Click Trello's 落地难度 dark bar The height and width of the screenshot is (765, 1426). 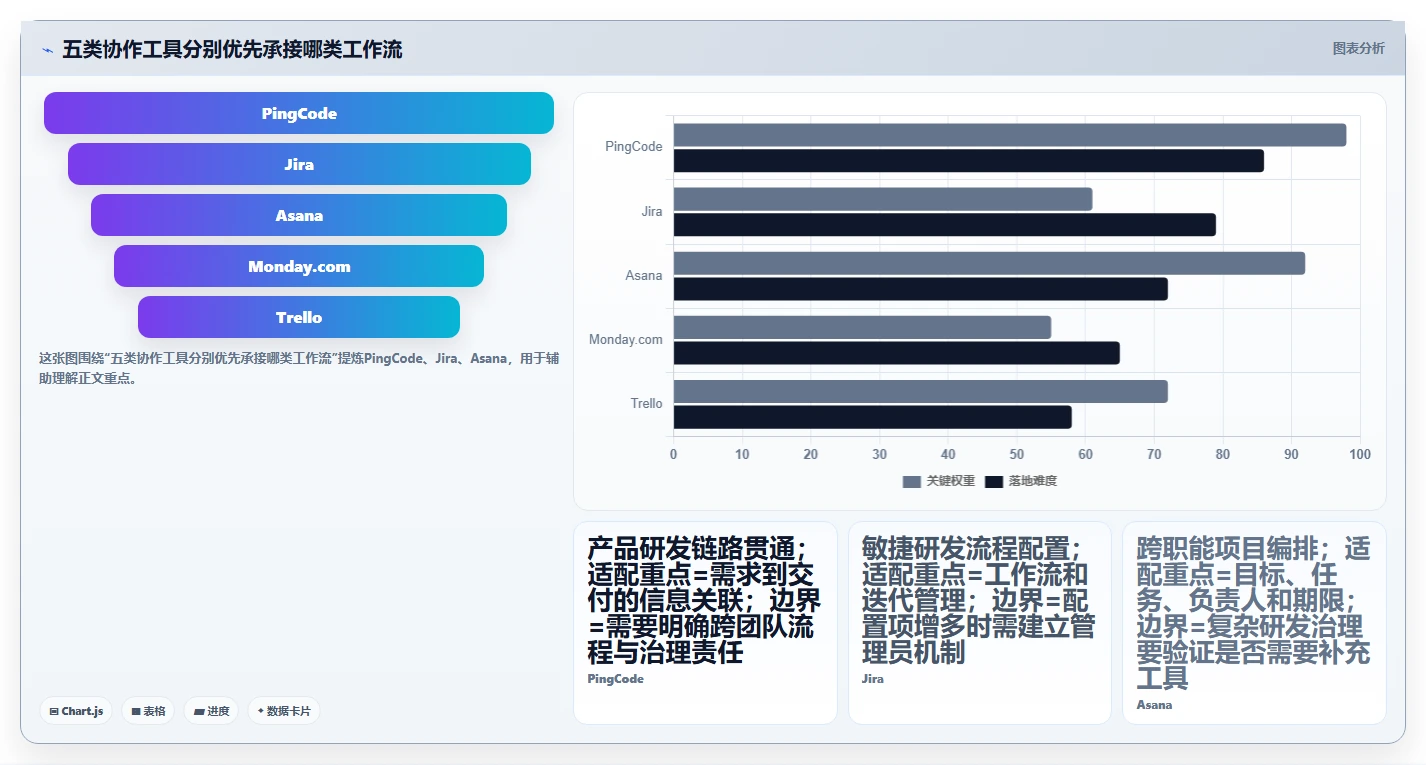(873, 417)
